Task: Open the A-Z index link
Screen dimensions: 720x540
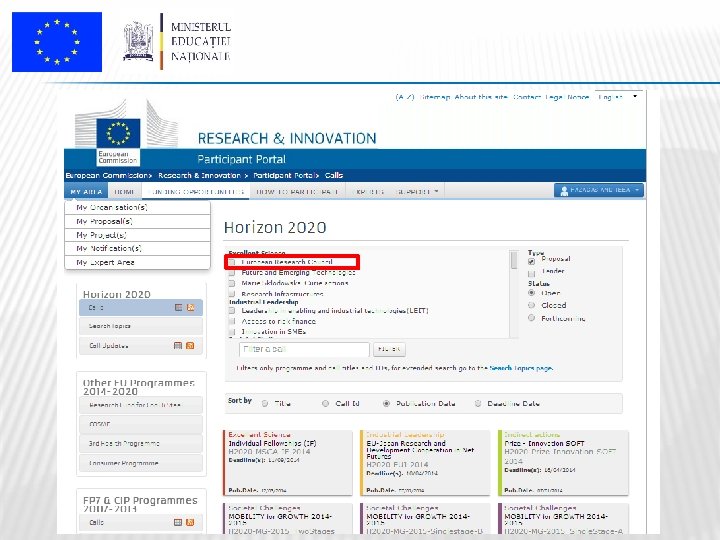Action: (405, 97)
